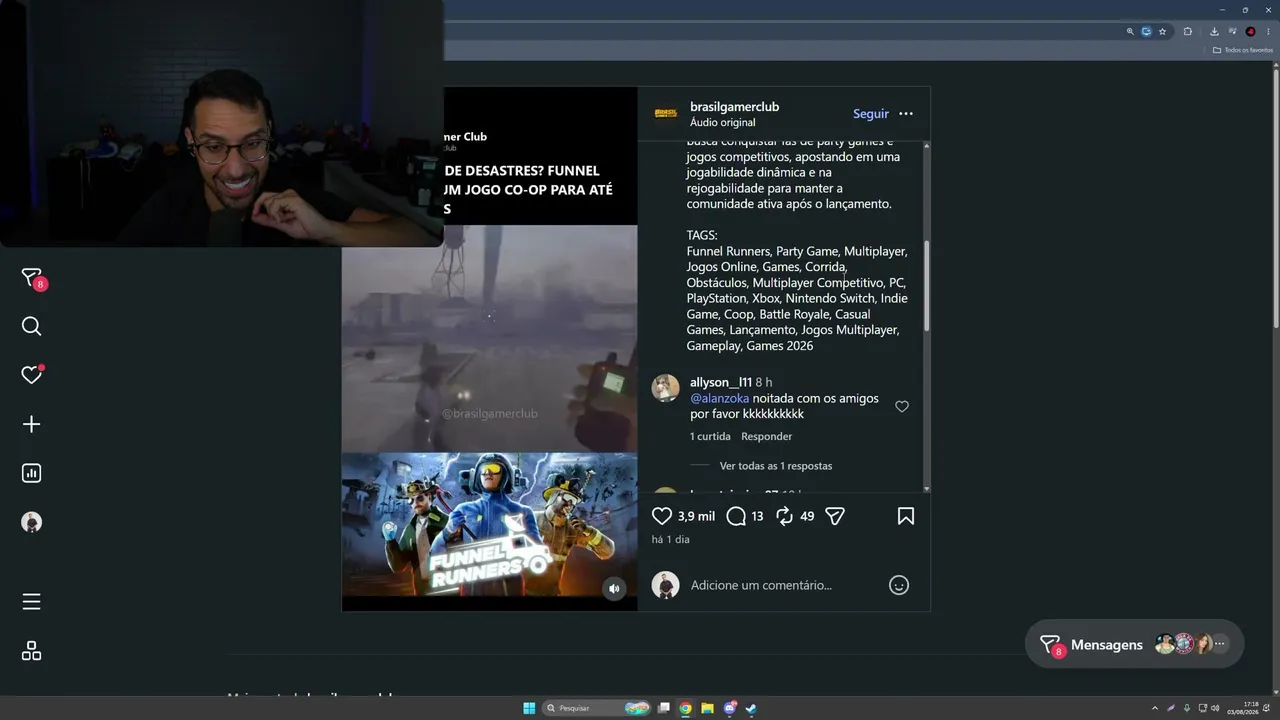Create a new post with plus icon
This screenshot has height=720, width=1280.
tap(32, 424)
